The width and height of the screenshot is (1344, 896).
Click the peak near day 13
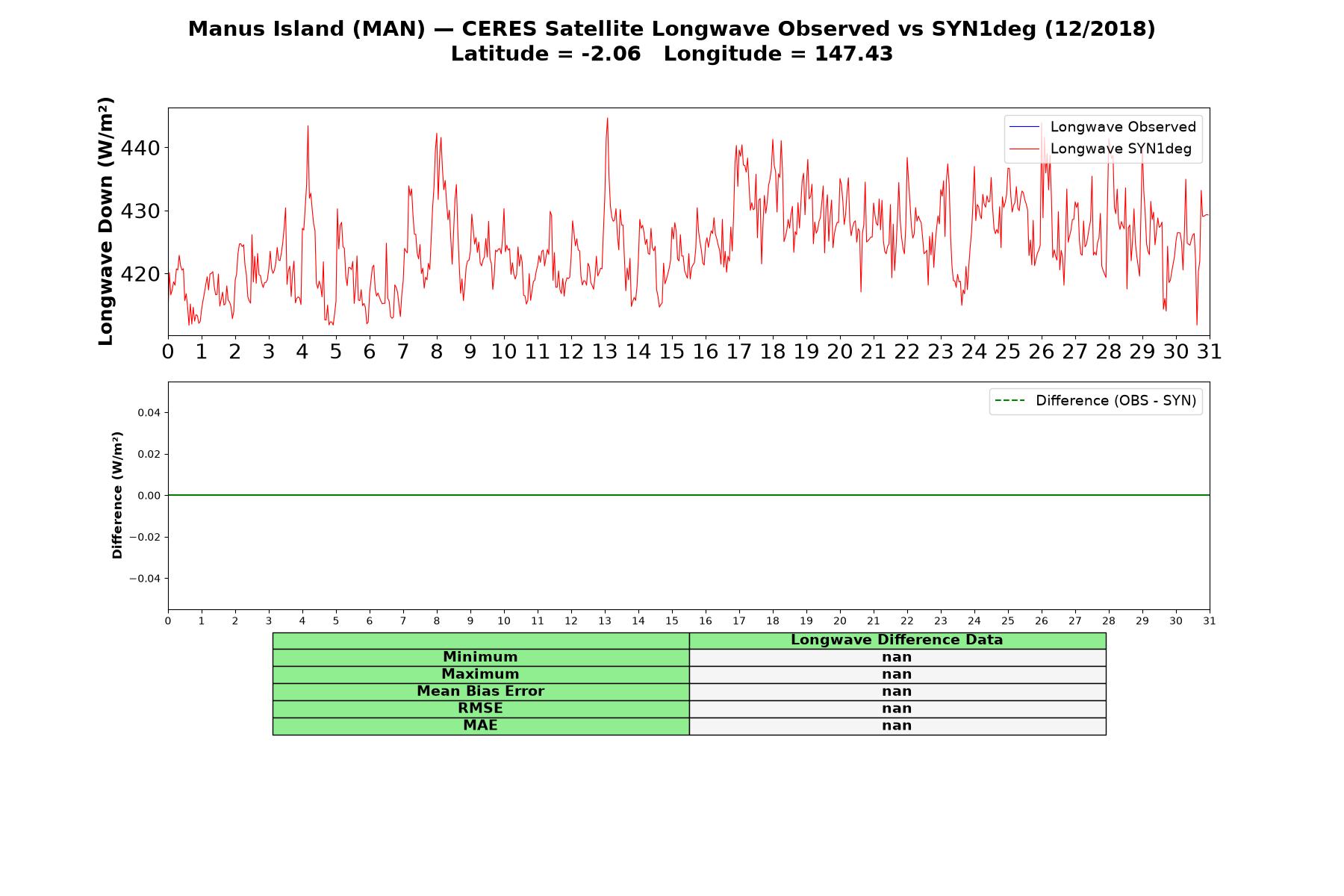coord(607,119)
